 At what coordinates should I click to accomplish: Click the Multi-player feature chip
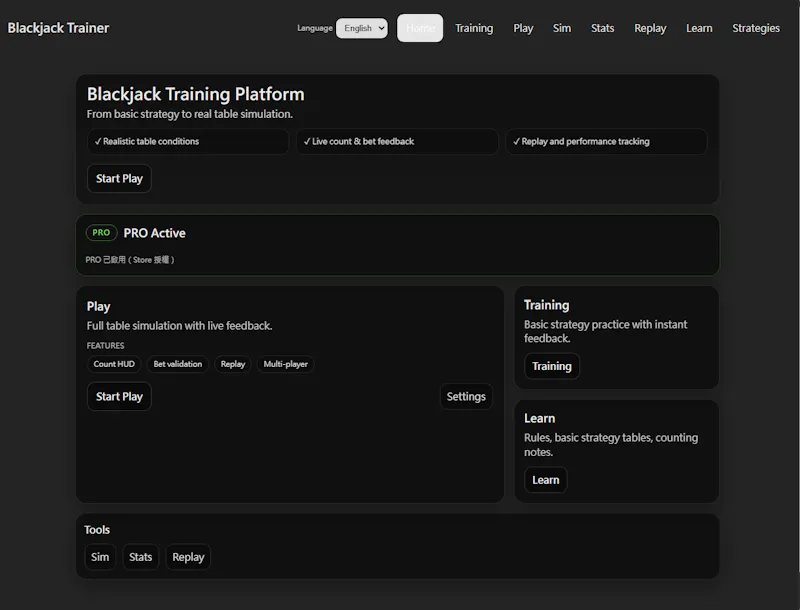pos(285,364)
